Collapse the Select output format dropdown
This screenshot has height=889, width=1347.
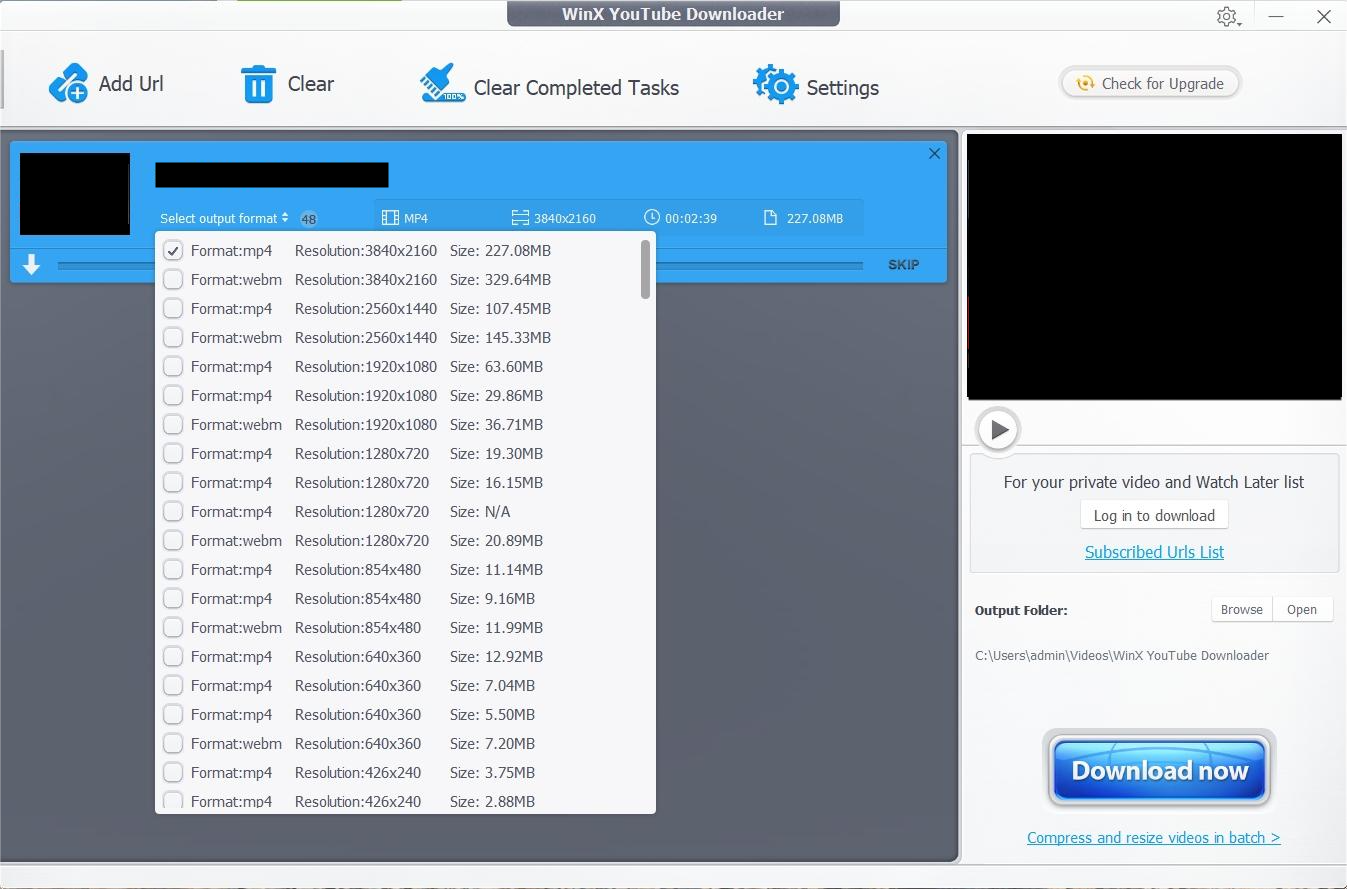(224, 218)
